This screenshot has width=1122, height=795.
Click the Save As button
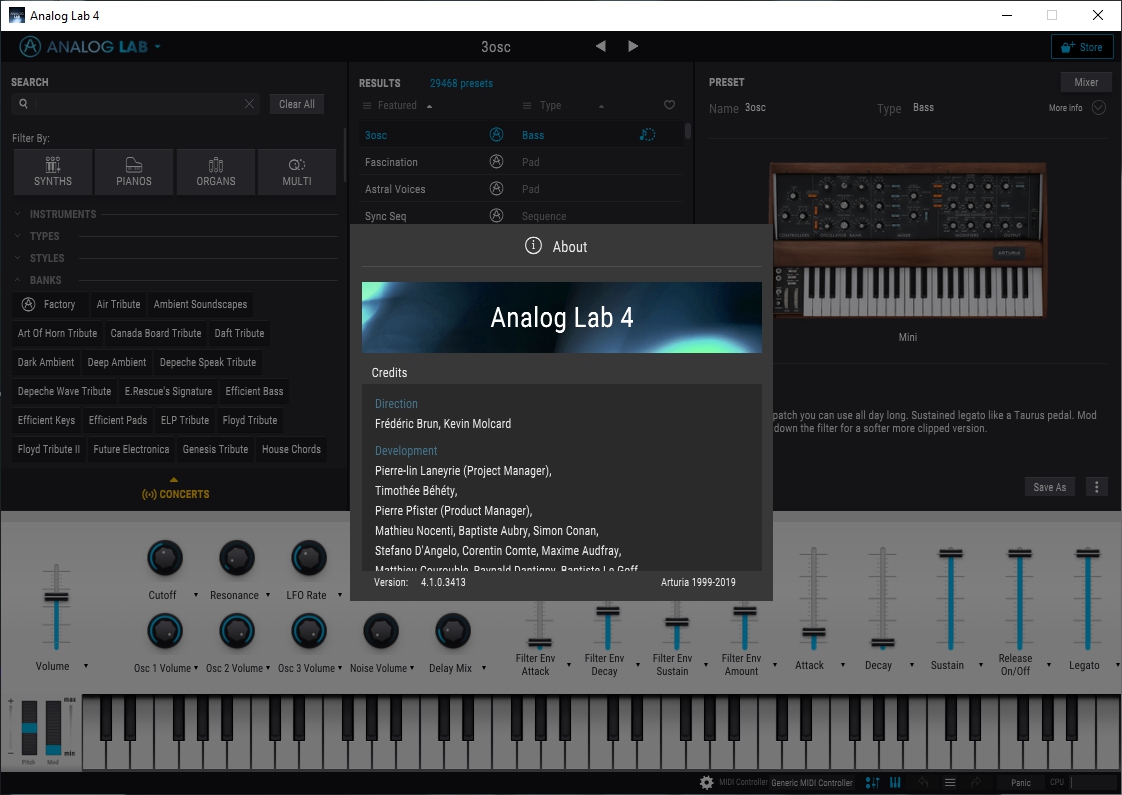1050,487
